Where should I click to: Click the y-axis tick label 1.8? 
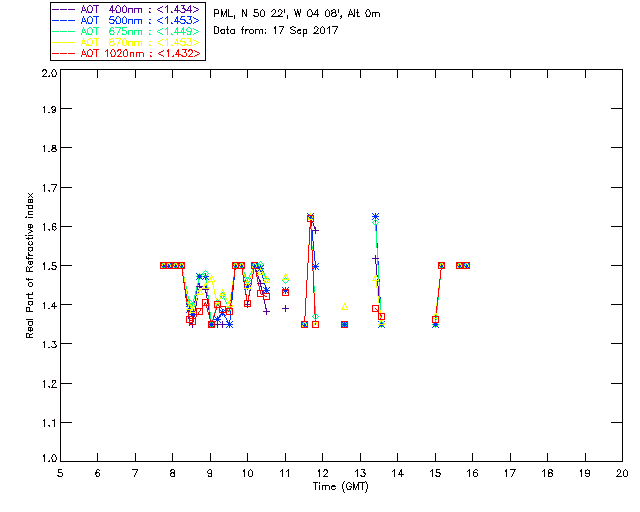point(49,148)
